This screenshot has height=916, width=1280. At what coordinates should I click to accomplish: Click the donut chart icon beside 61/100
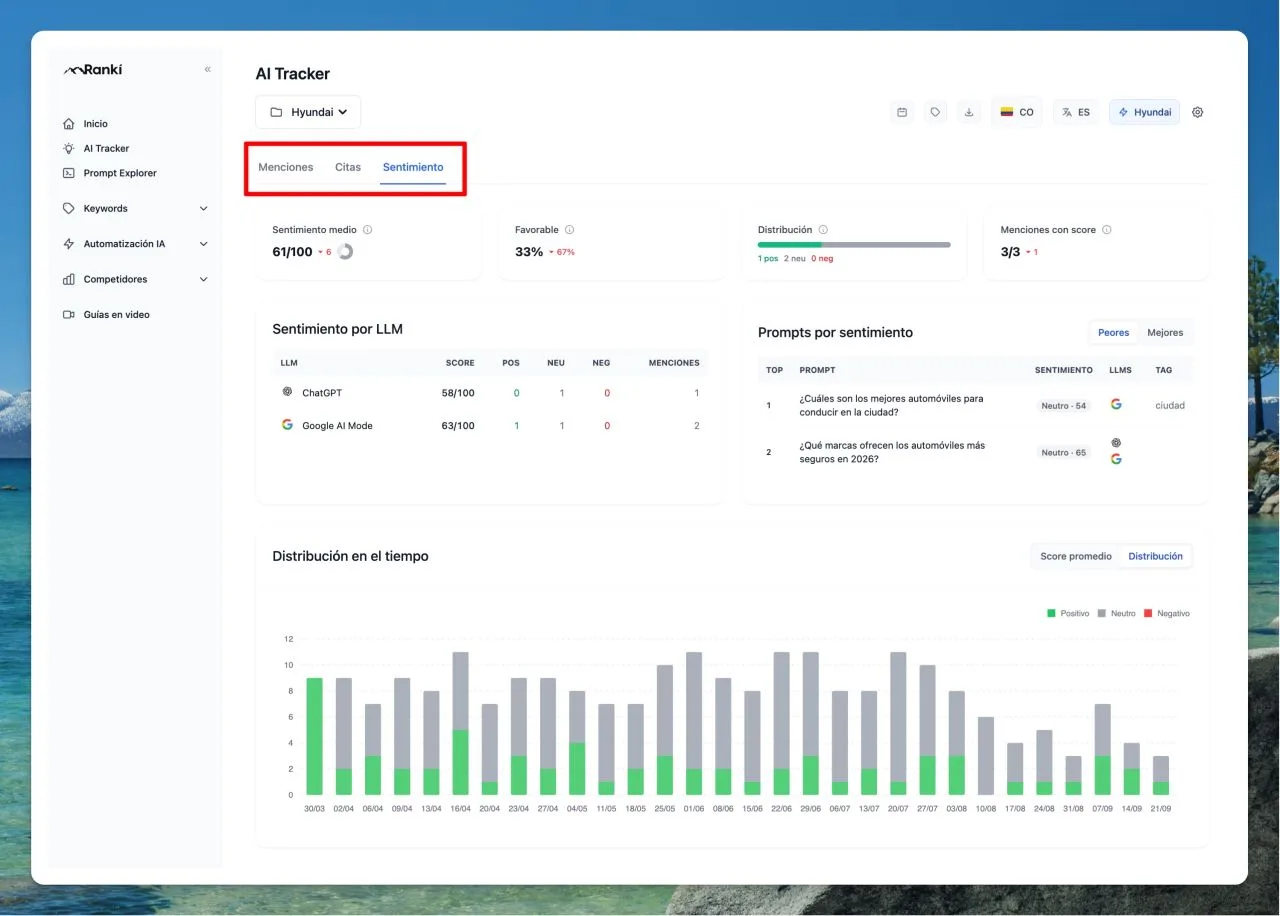tap(345, 251)
